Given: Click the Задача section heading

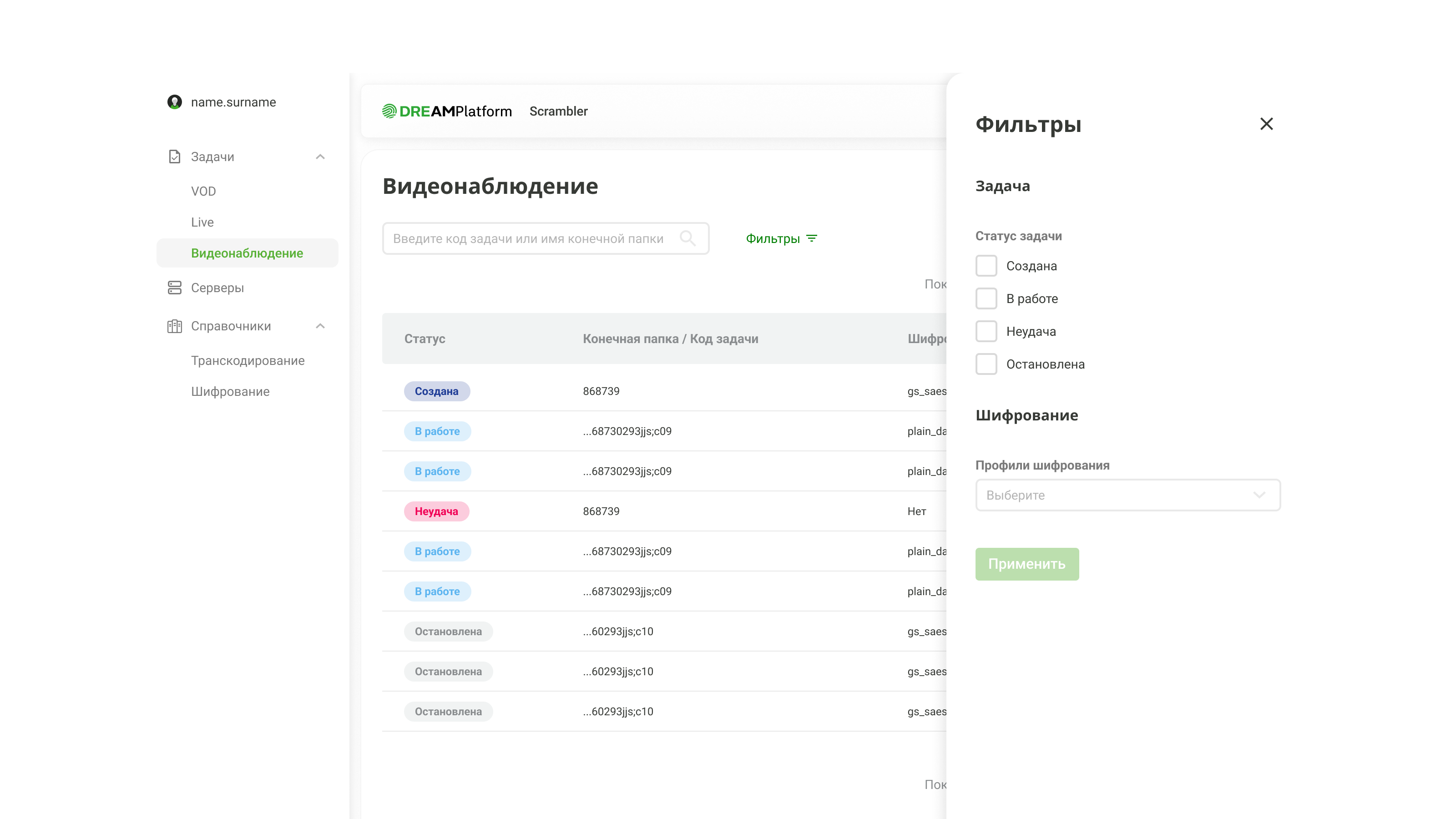Looking at the screenshot, I should click(x=1003, y=186).
